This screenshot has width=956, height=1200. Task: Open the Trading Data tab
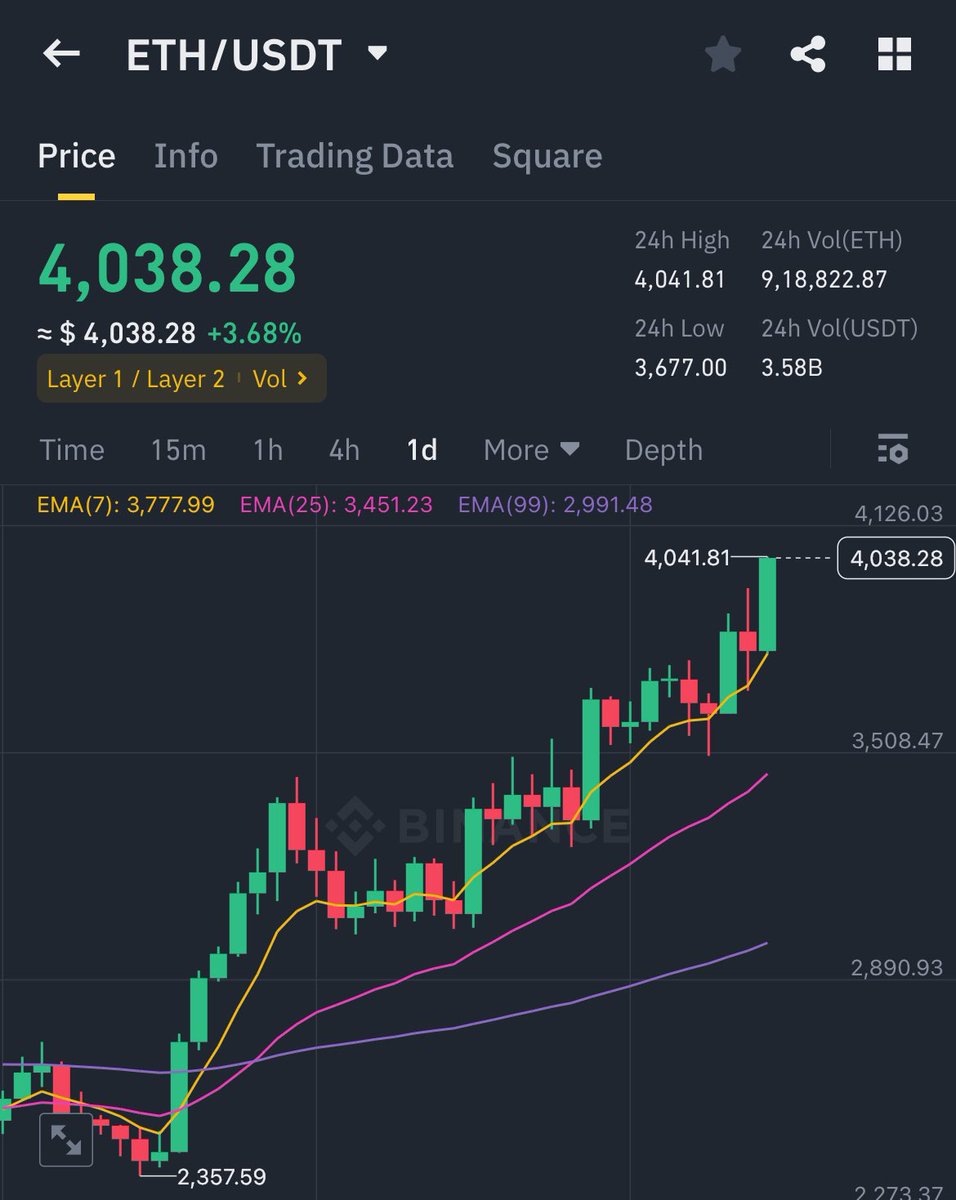point(355,156)
